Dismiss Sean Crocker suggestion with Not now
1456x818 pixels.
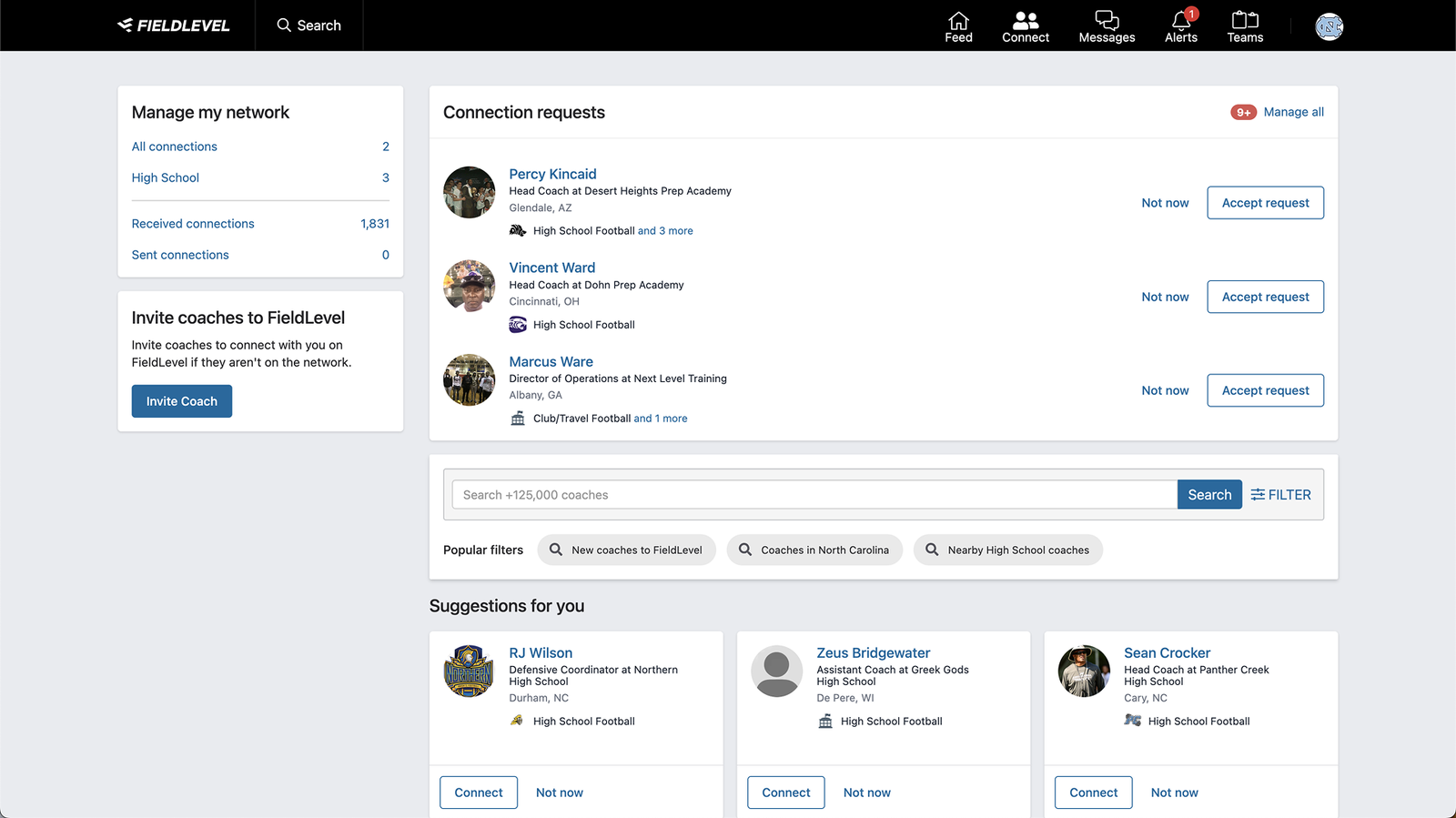tap(1175, 793)
